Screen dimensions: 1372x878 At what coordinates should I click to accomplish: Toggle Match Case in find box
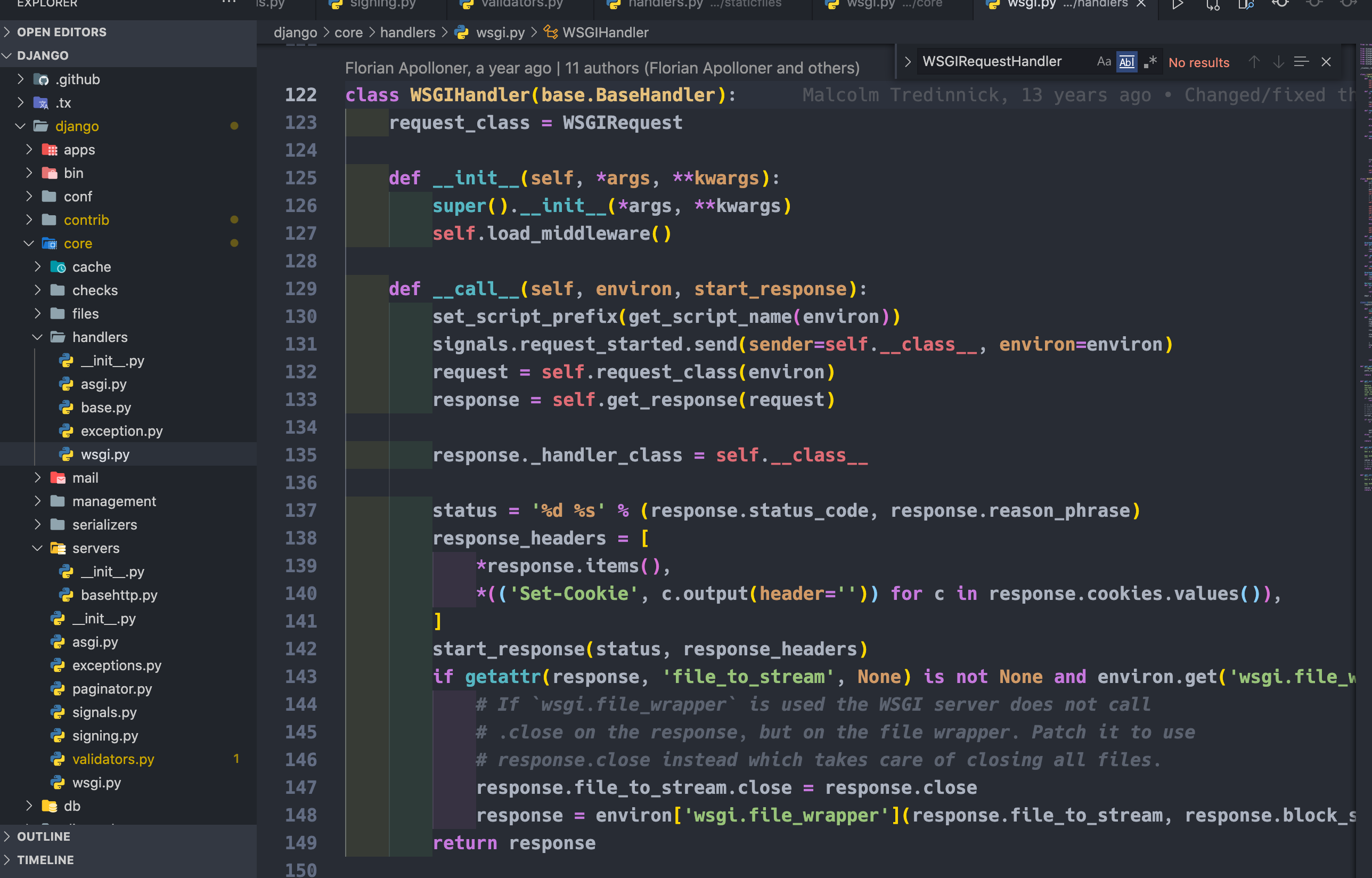tap(1104, 62)
